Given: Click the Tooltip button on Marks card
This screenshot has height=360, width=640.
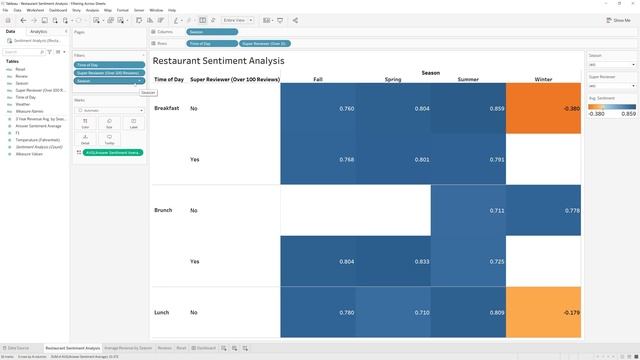Looking at the screenshot, I should click(x=109, y=140).
